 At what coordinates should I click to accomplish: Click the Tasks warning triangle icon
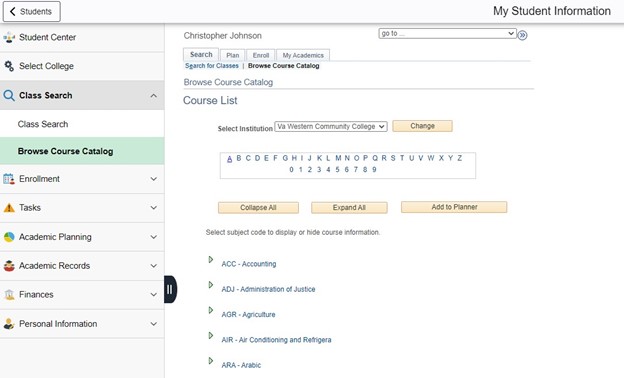[9, 208]
